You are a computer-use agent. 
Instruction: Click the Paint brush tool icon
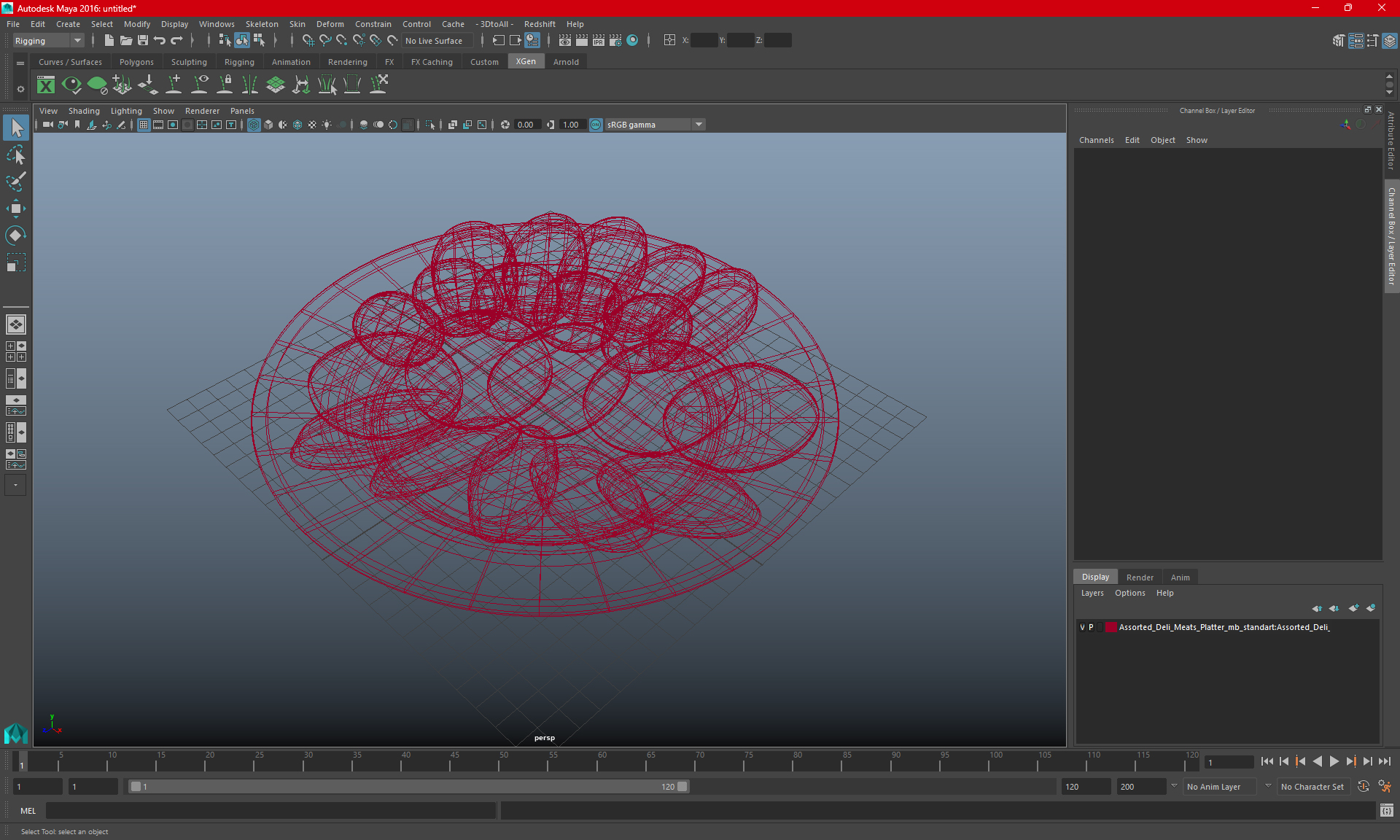point(15,181)
